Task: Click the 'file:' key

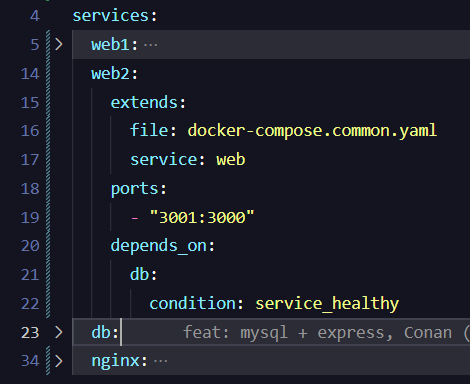Action: 153,130
